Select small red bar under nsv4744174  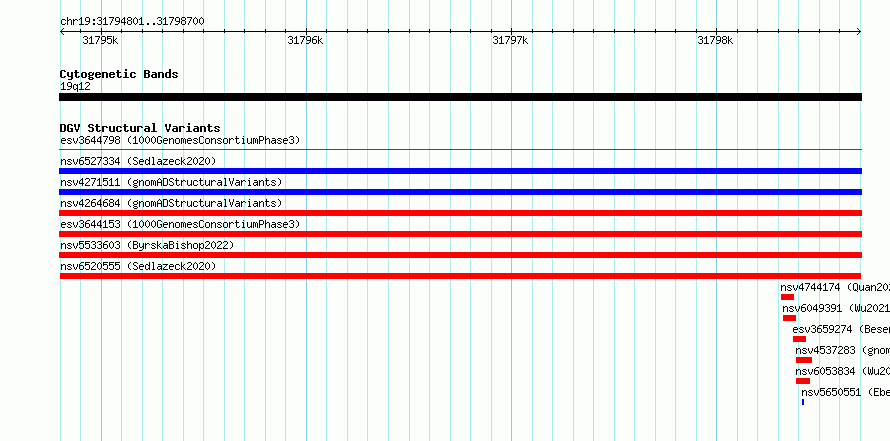click(787, 297)
